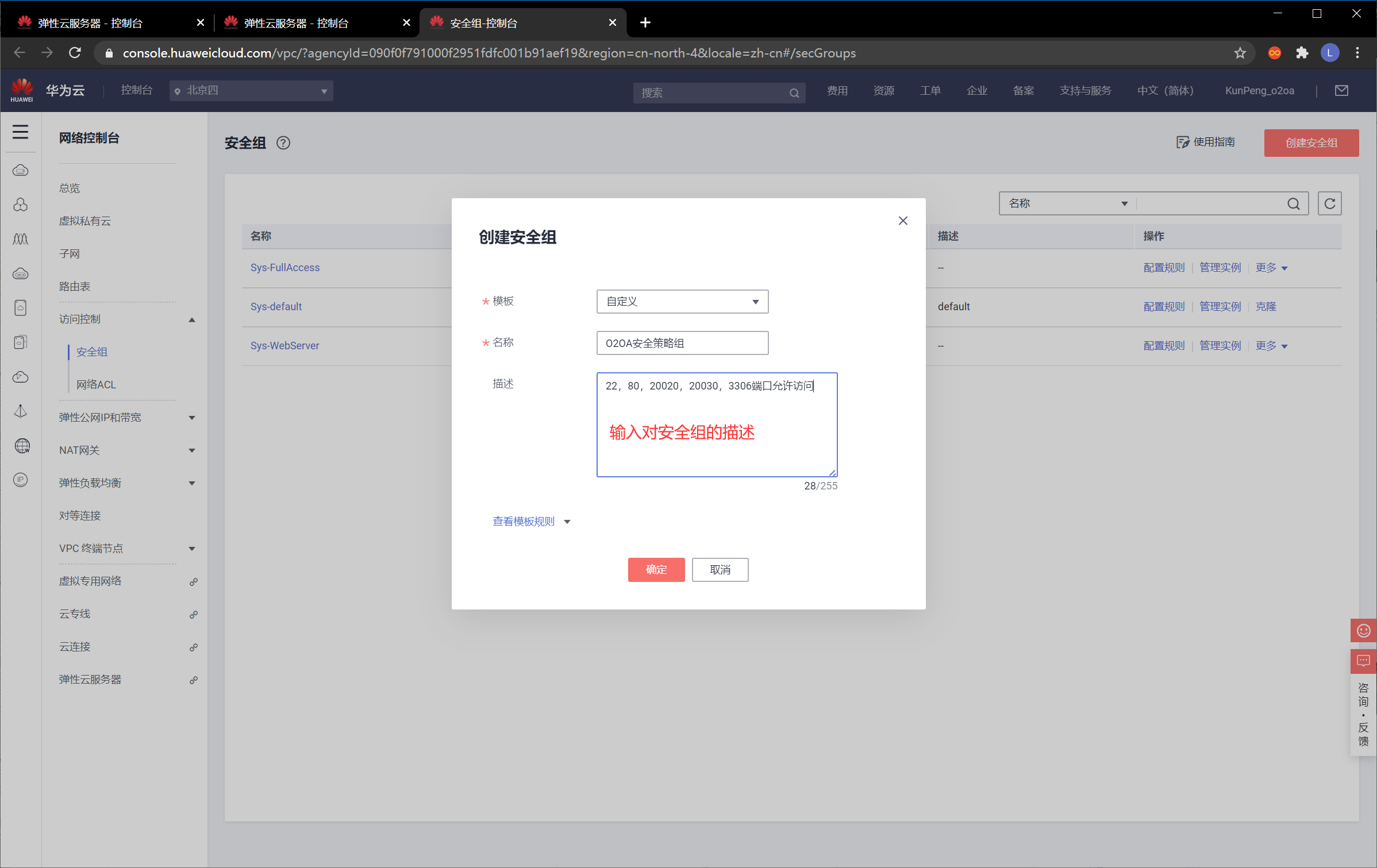Open 工单 in the top navigation
1377x868 pixels.
pyautogui.click(x=930, y=91)
